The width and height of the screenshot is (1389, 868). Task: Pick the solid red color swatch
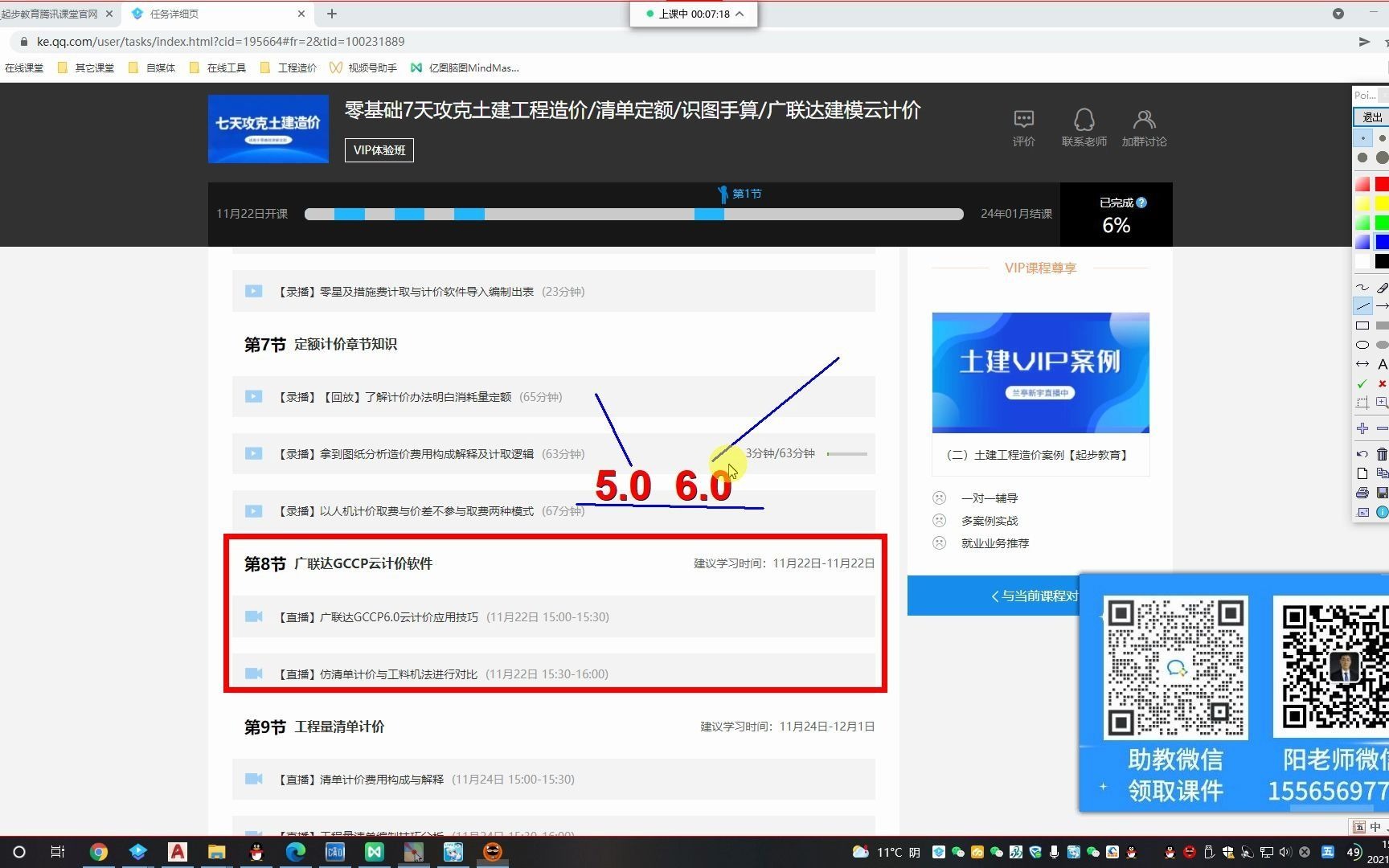(x=1382, y=184)
